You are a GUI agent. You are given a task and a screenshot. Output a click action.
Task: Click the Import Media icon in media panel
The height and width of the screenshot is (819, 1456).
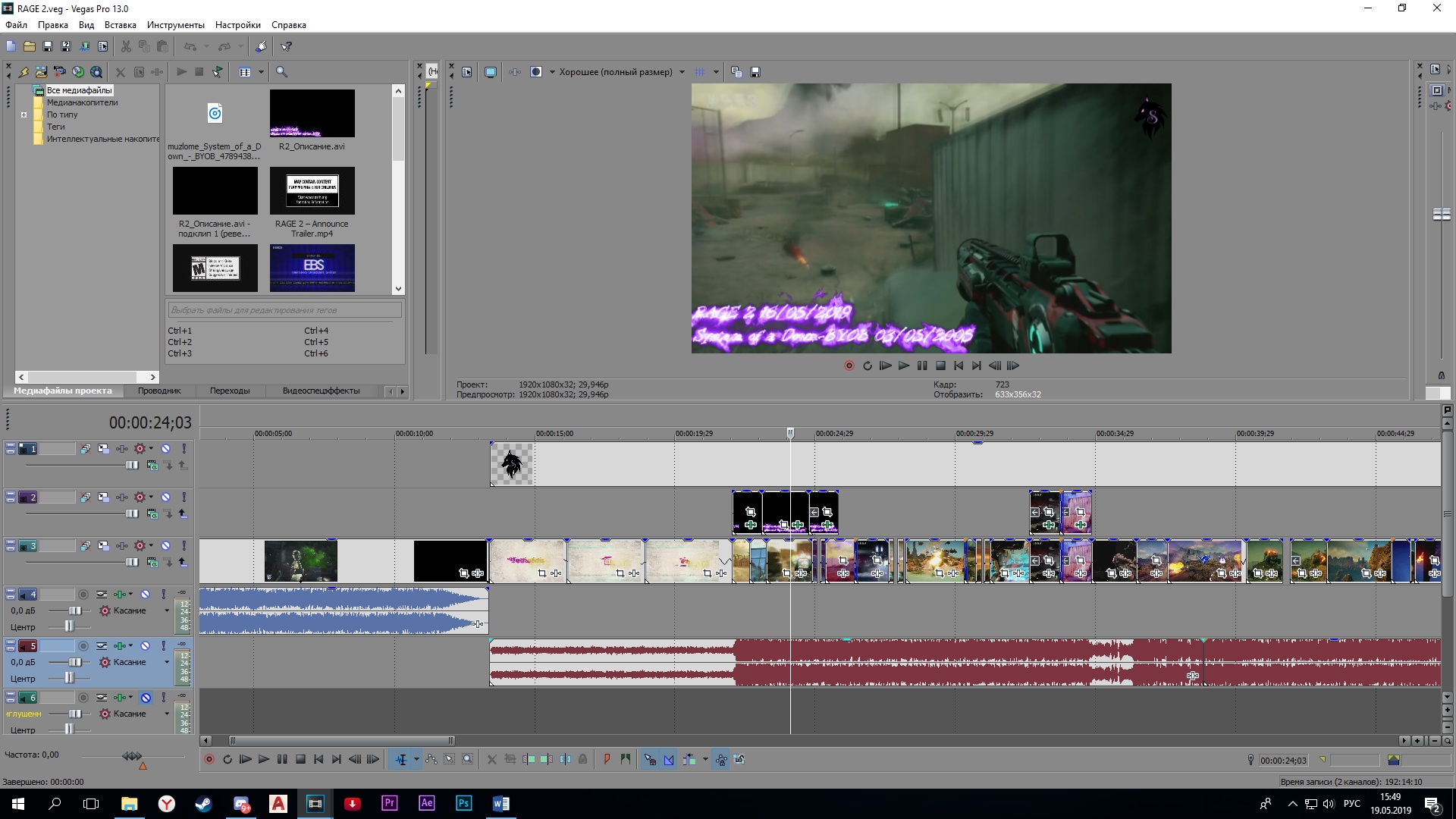41,72
